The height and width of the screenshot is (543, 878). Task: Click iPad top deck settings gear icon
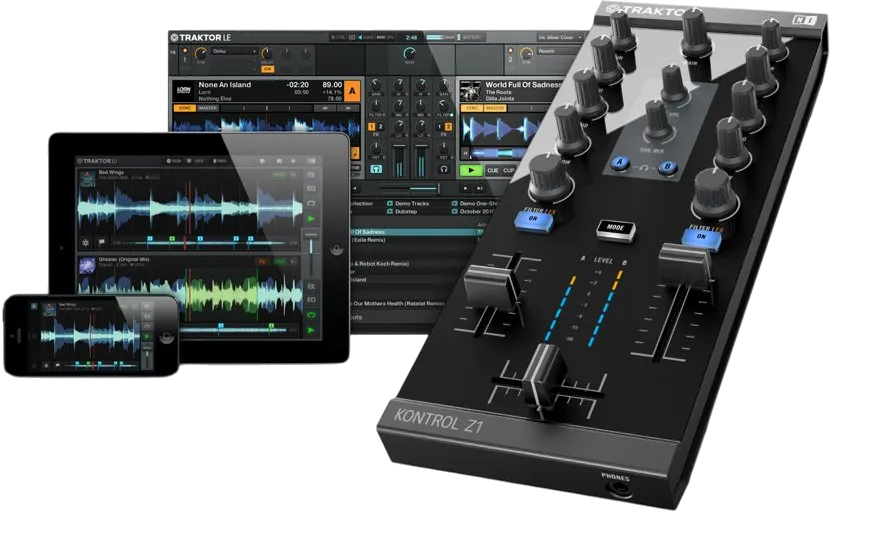coord(86,242)
